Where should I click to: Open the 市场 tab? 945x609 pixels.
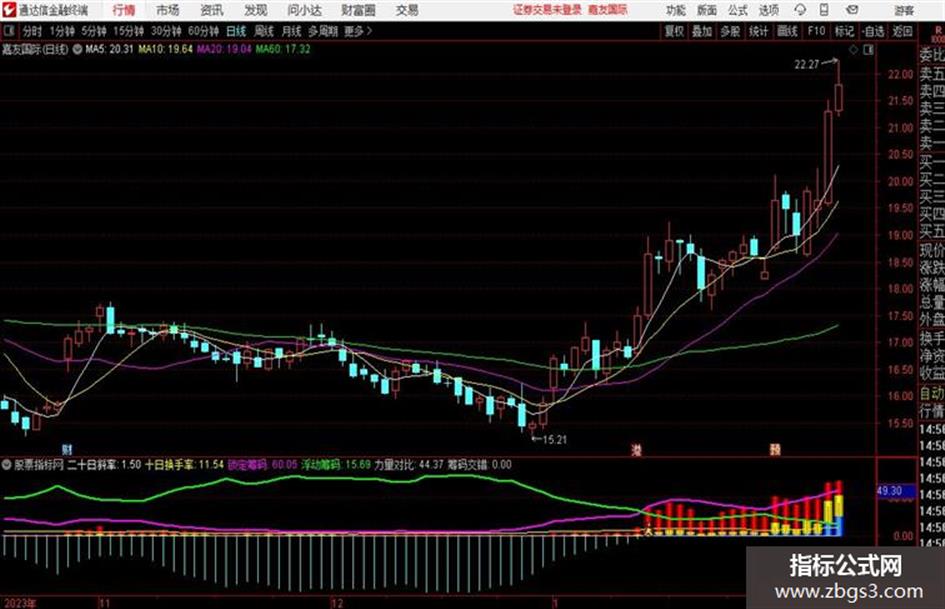pos(168,10)
